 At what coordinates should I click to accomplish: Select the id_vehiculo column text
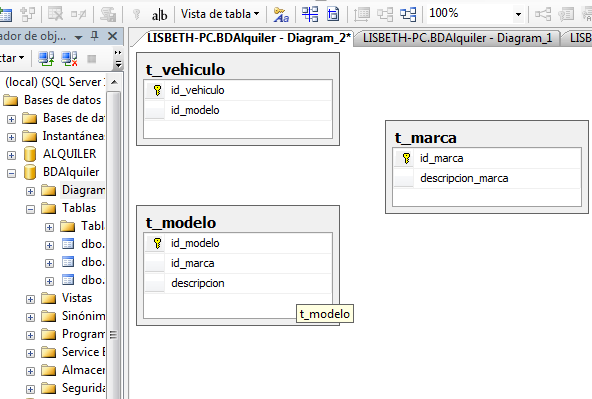click(197, 90)
